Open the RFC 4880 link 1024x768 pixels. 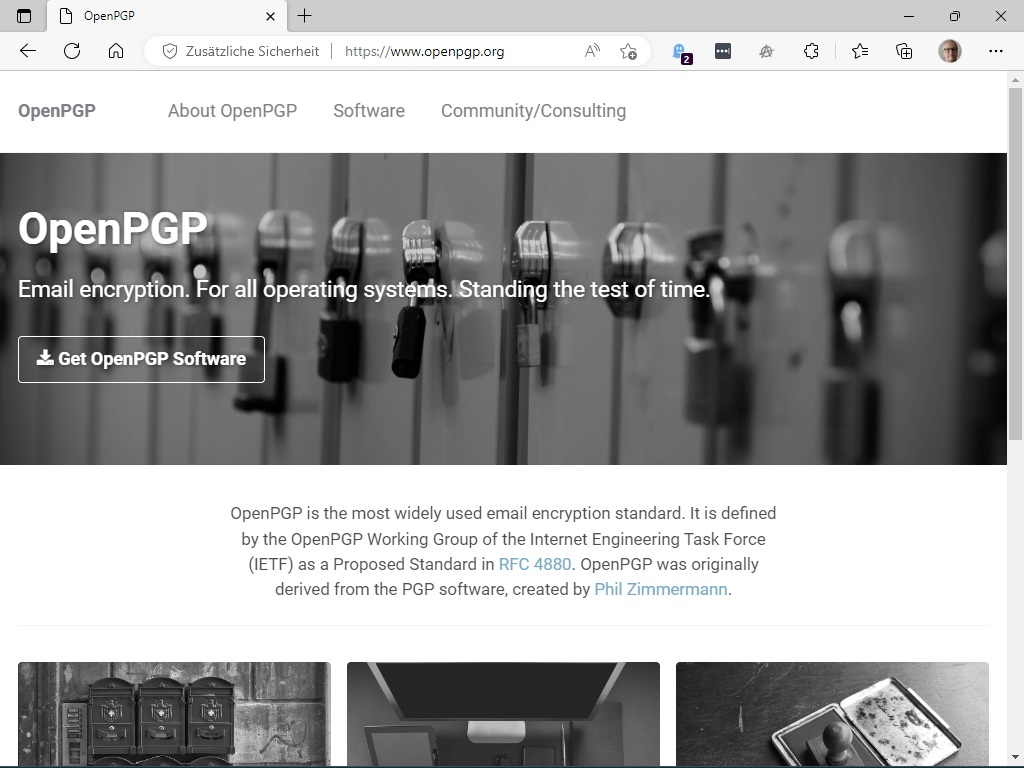coord(534,563)
